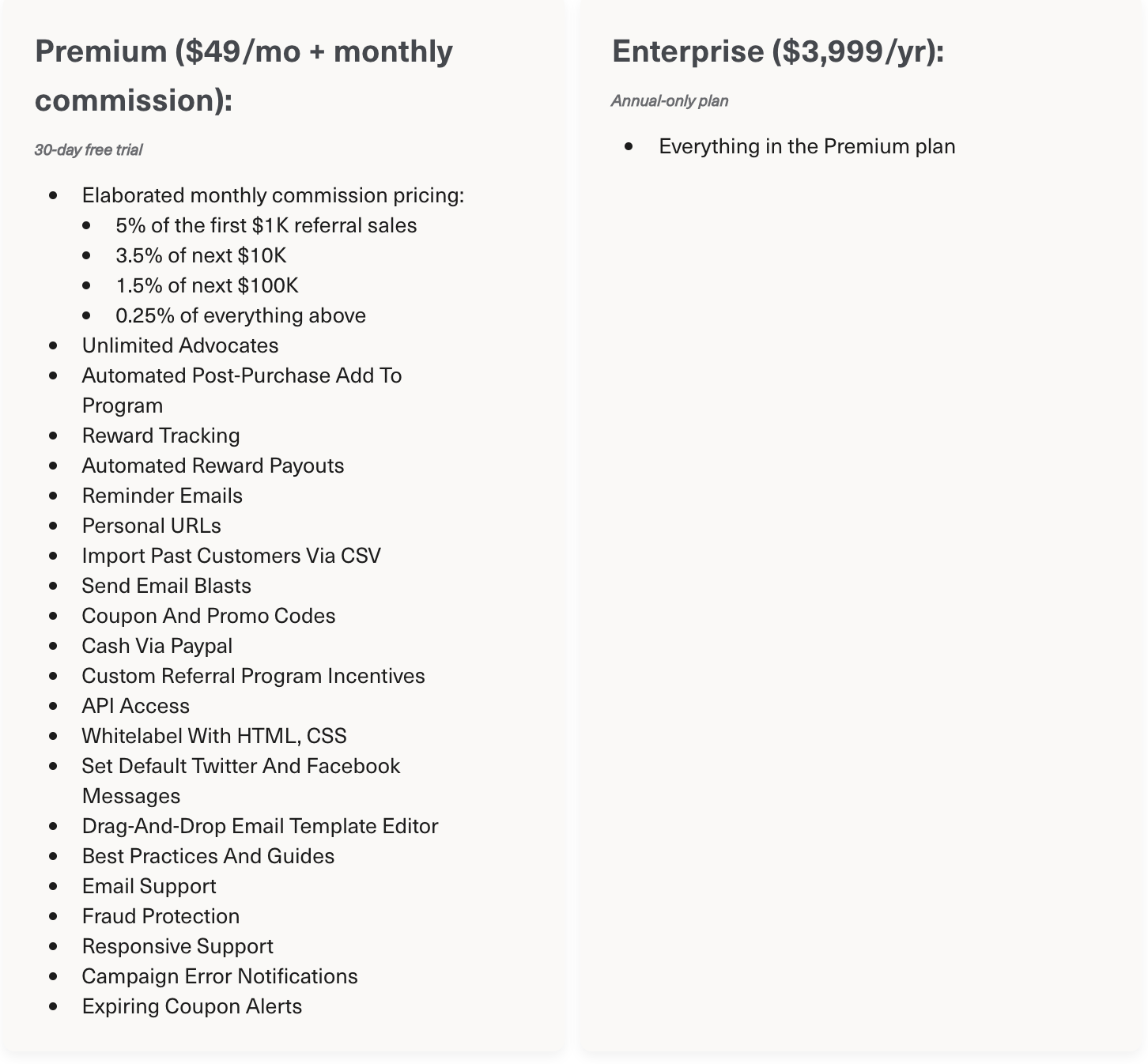The height and width of the screenshot is (1064, 1148).
Task: Click "Automated Reward Payouts" feature
Action: pyautogui.click(x=213, y=466)
